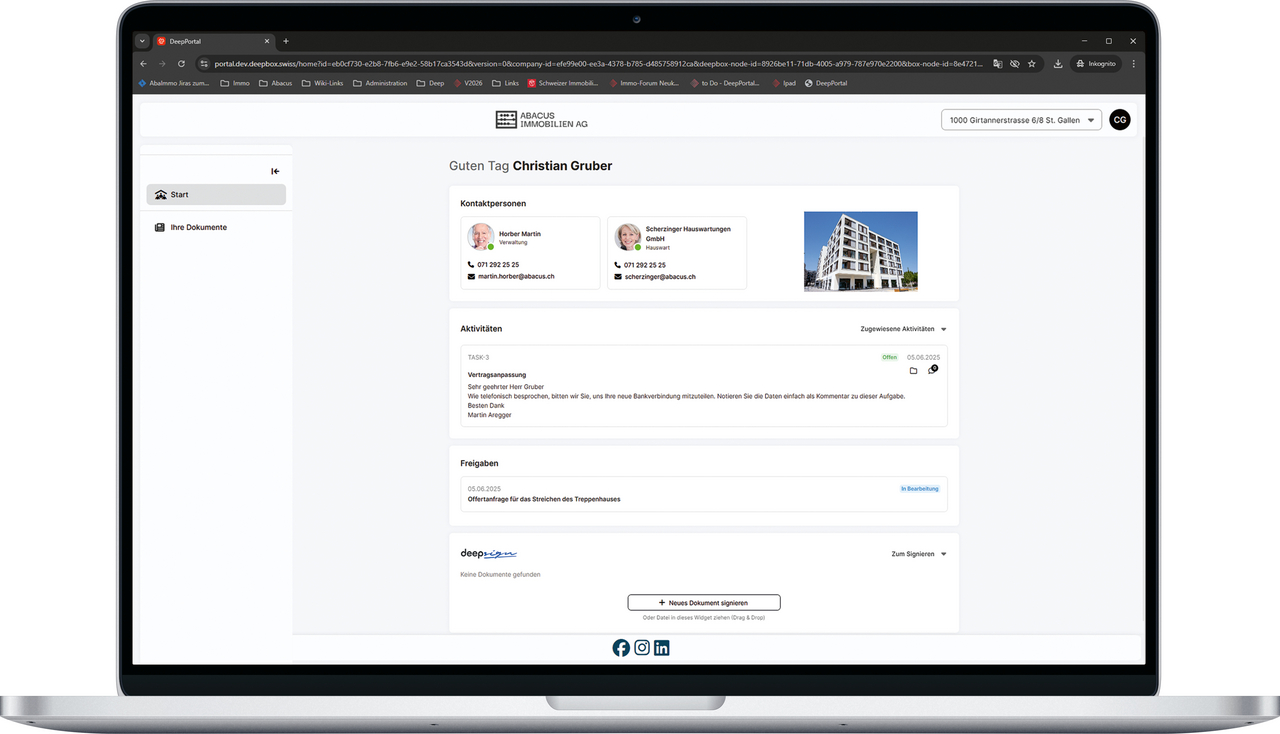Click the folder icon in TASK-3
The image size is (1280, 734).
point(913,371)
